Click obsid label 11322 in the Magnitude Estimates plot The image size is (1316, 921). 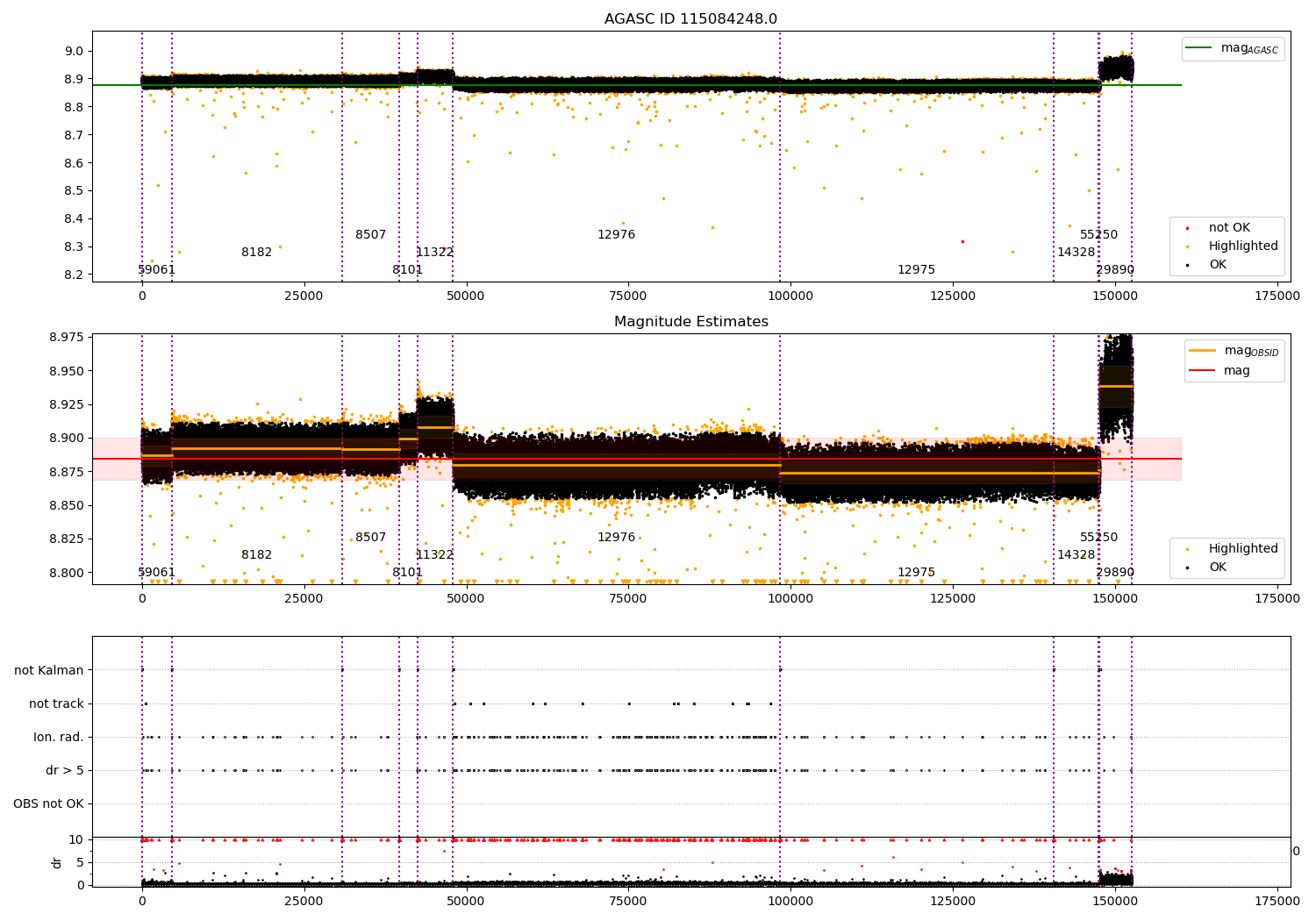[434, 555]
